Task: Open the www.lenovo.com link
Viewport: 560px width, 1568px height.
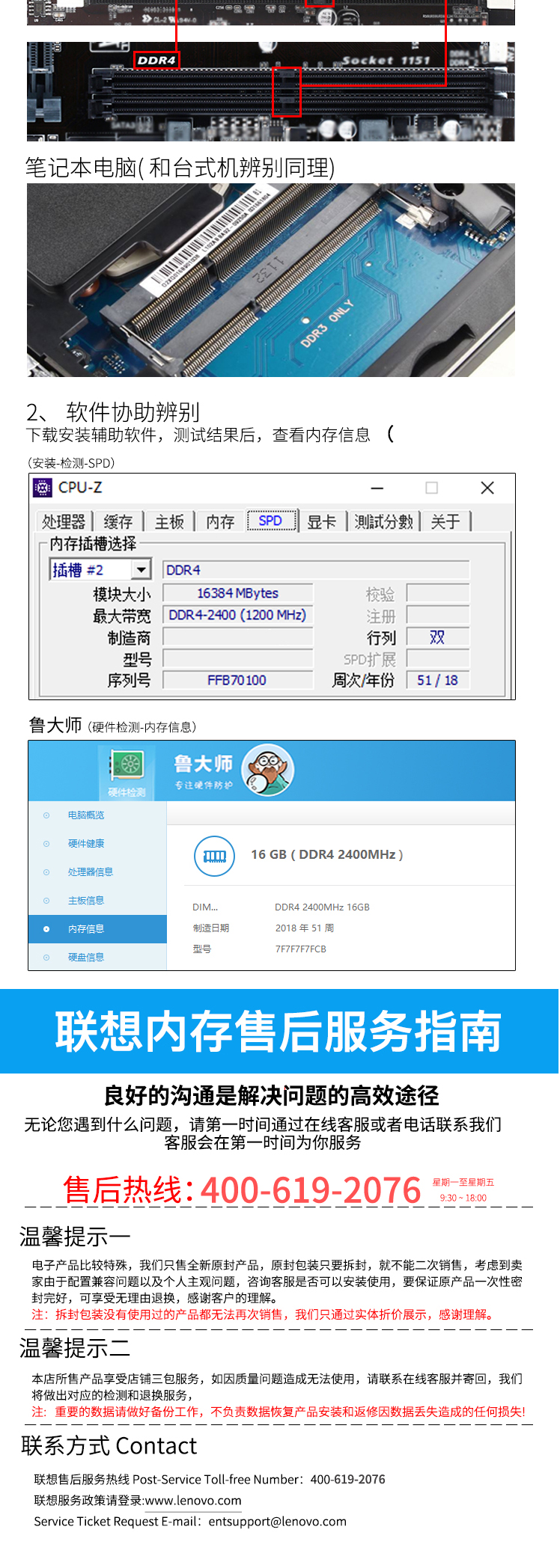Action: pyautogui.click(x=193, y=1501)
